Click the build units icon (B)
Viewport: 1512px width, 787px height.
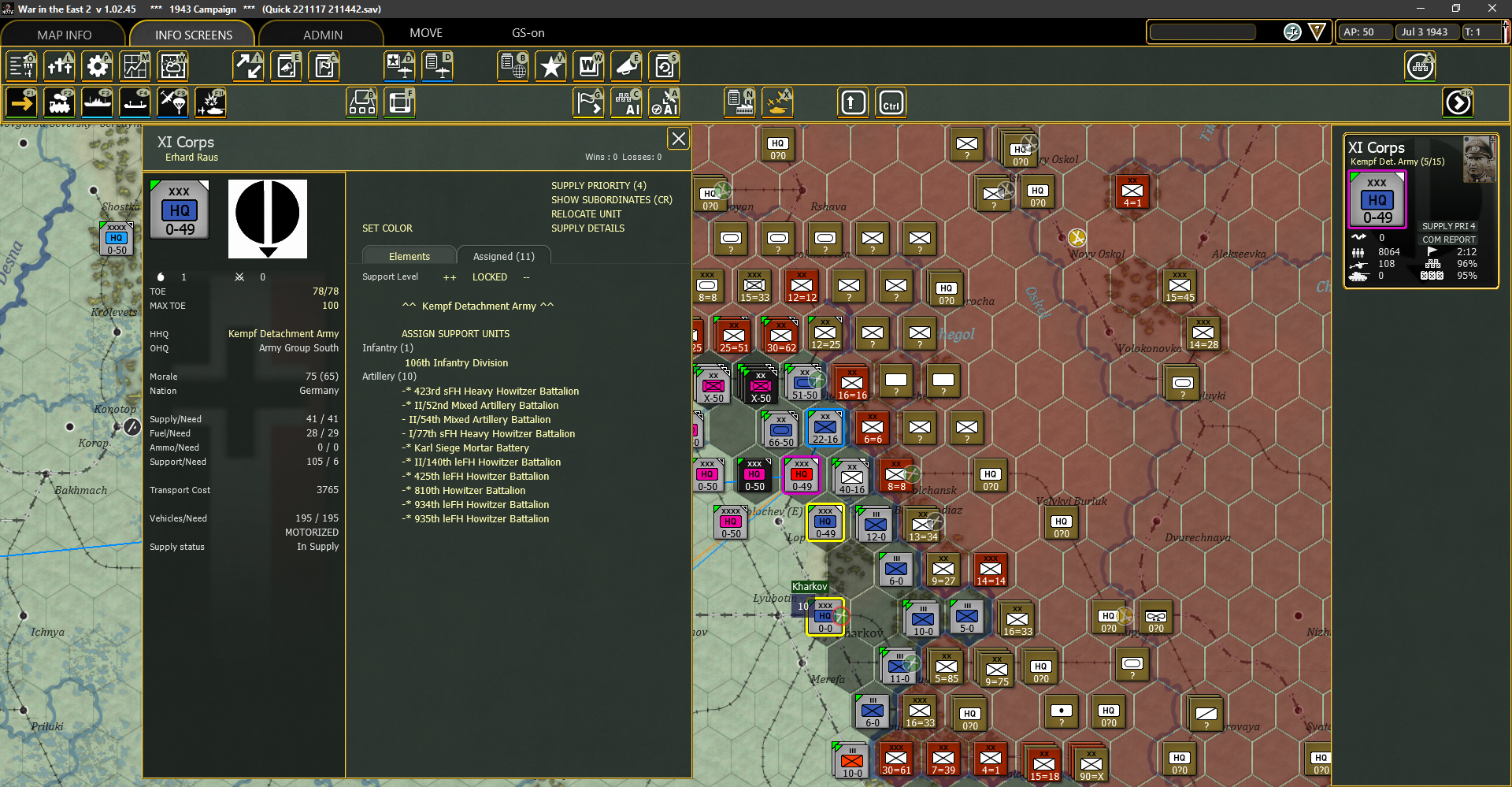(x=361, y=102)
